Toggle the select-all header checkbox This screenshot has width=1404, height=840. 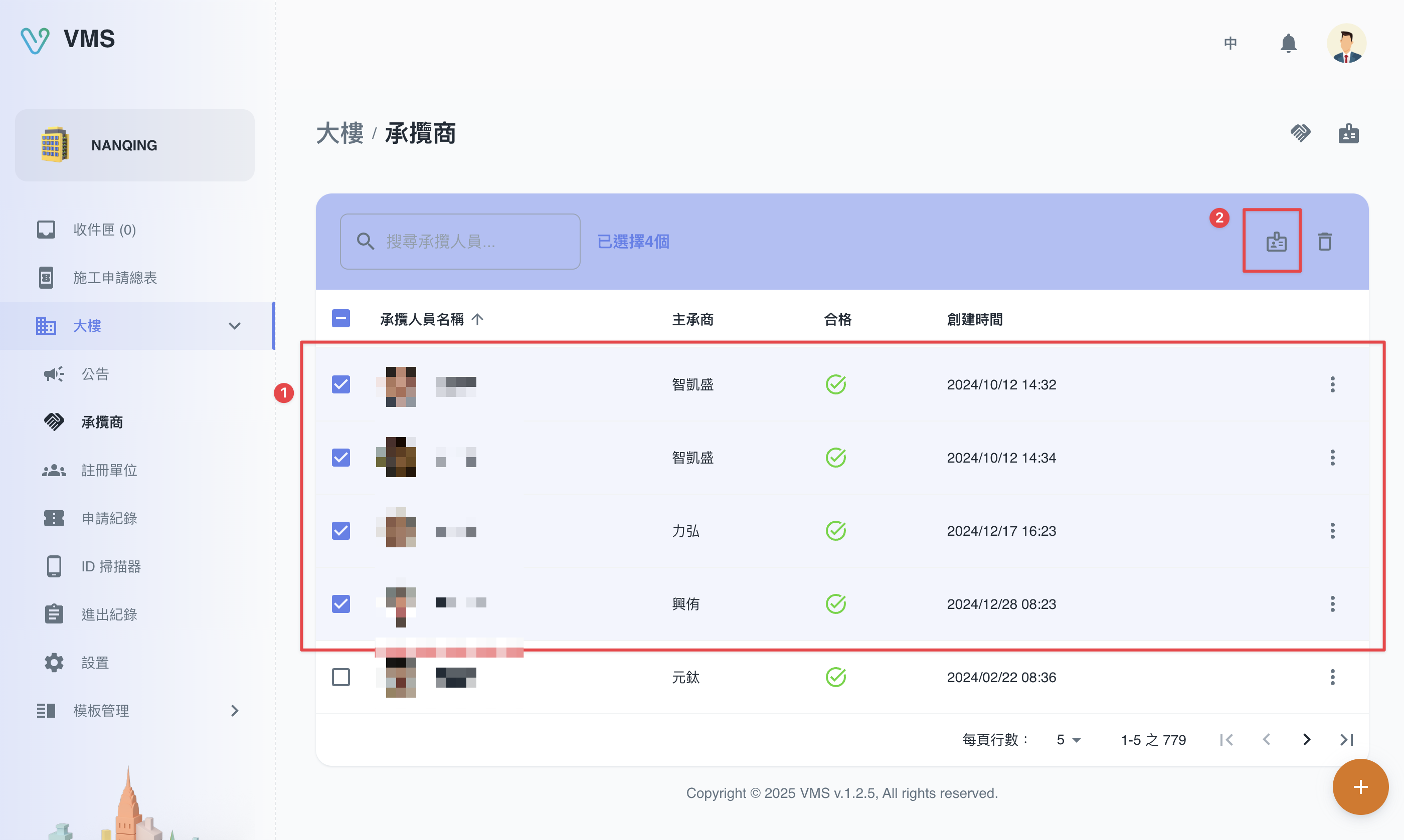pos(341,319)
